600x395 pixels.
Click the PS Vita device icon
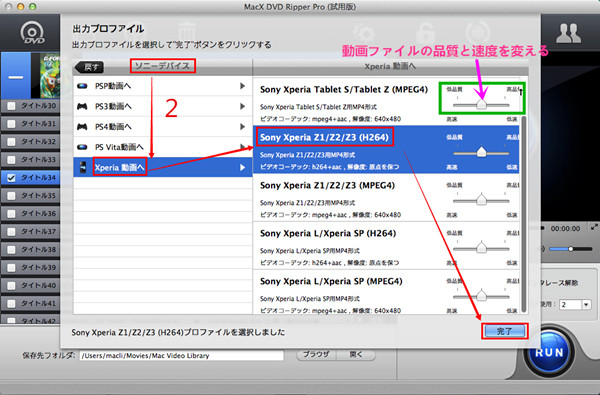tap(82, 147)
